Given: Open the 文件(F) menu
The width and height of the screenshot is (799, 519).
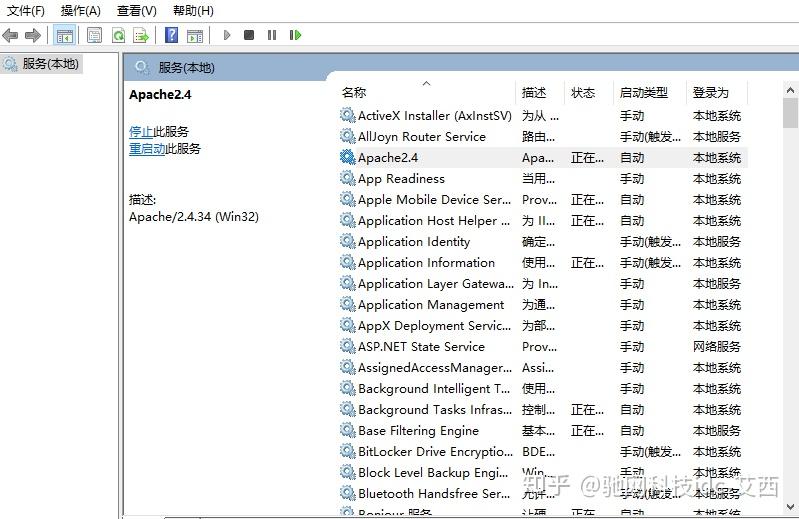Looking at the screenshot, I should point(25,11).
